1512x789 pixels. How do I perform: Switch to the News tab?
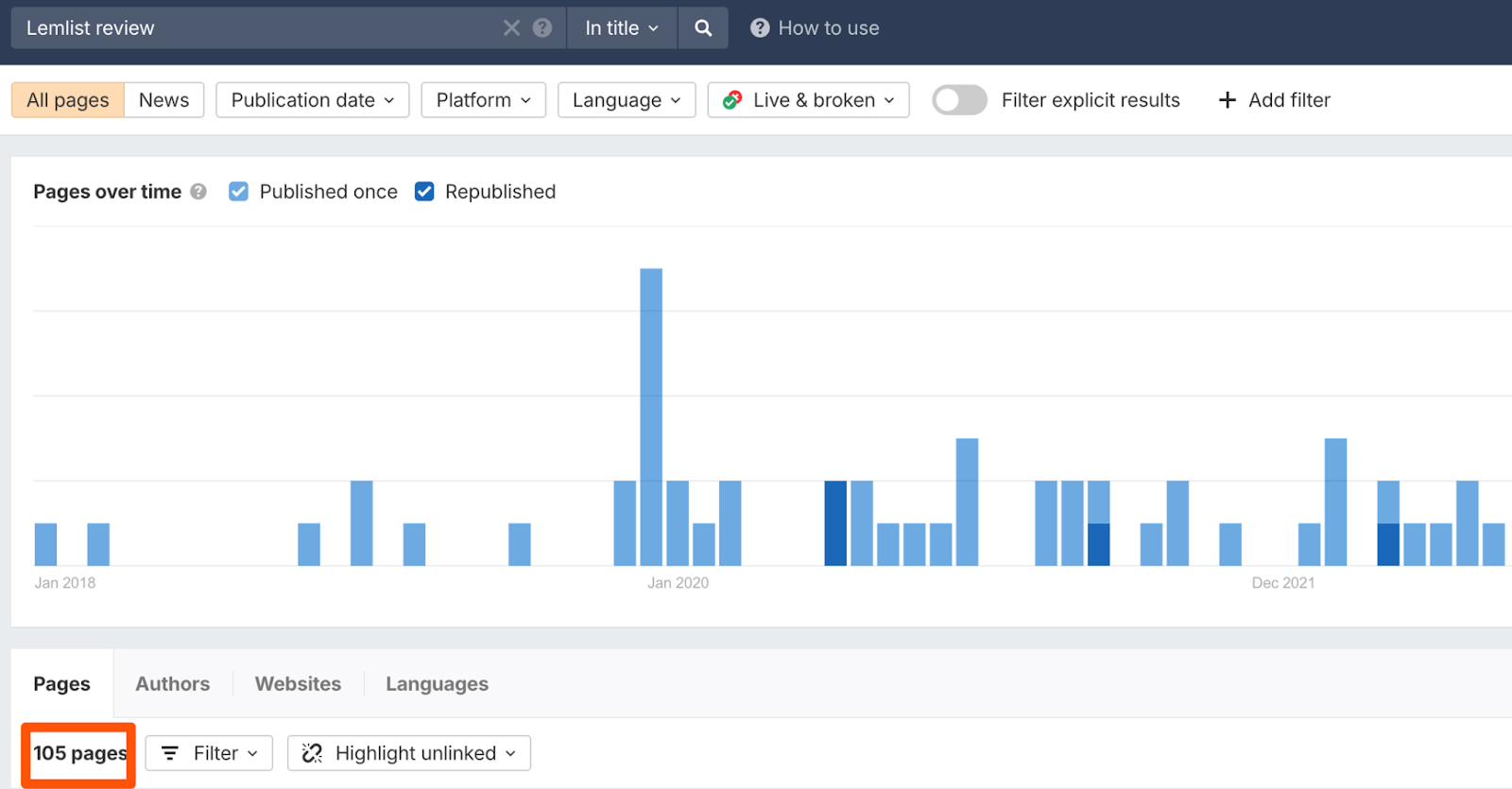pyautogui.click(x=164, y=100)
